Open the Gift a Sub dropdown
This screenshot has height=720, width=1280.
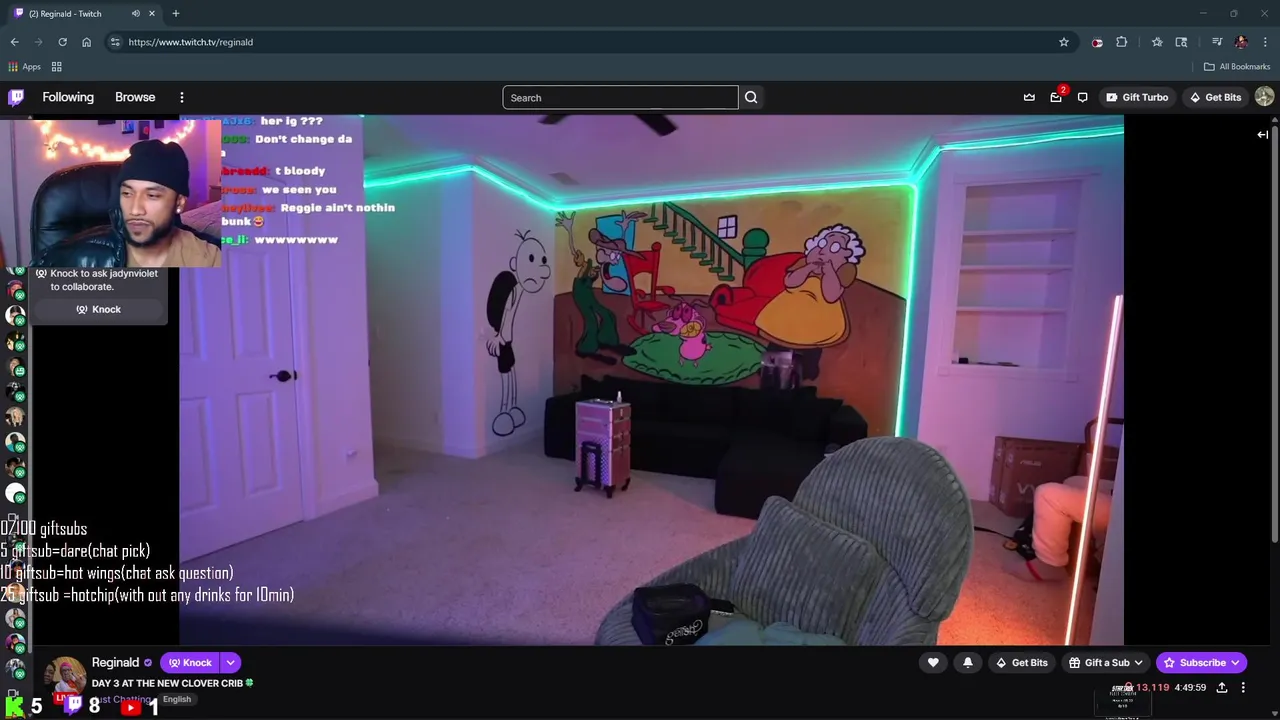tap(1105, 662)
